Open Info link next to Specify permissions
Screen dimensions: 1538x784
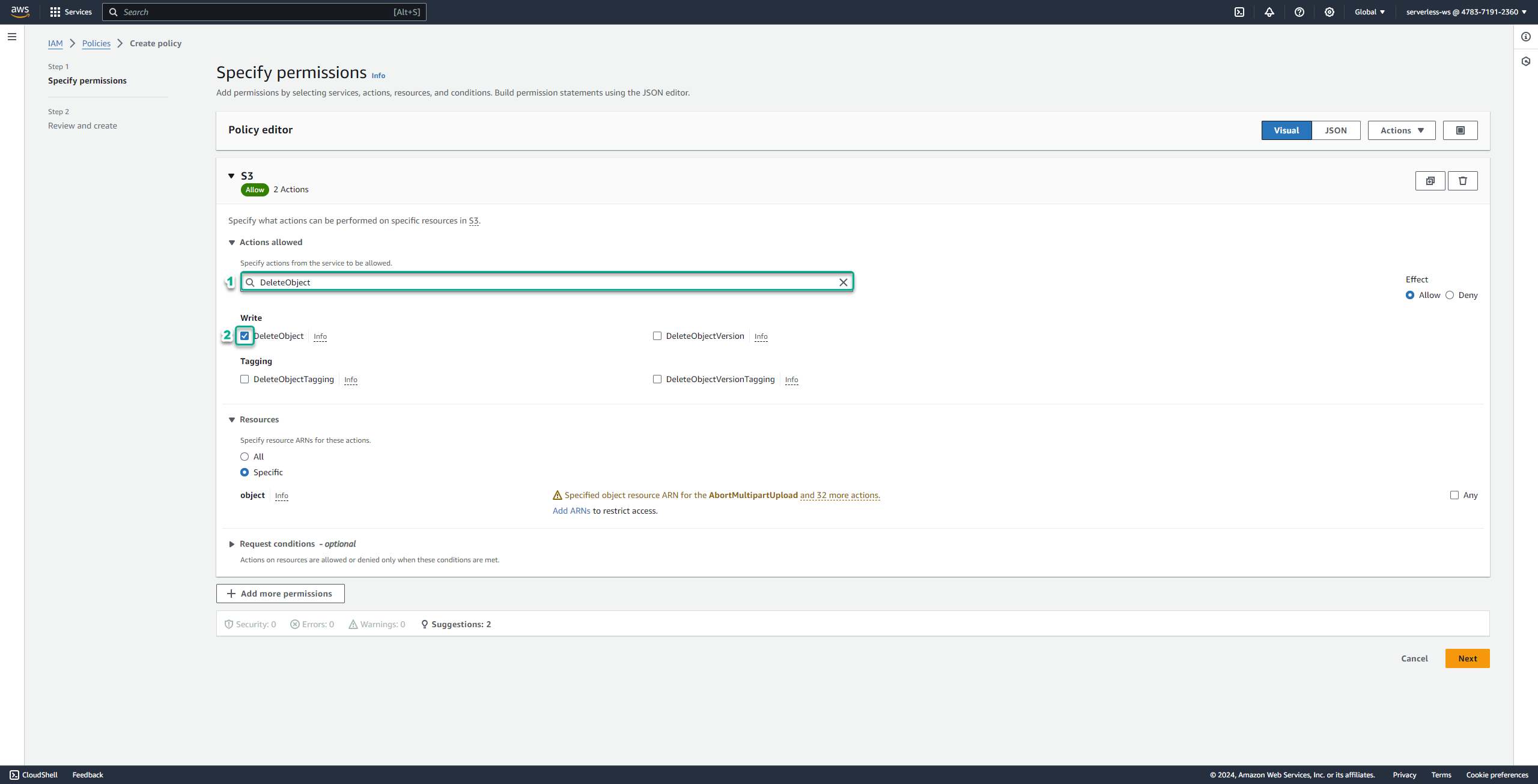378,76
